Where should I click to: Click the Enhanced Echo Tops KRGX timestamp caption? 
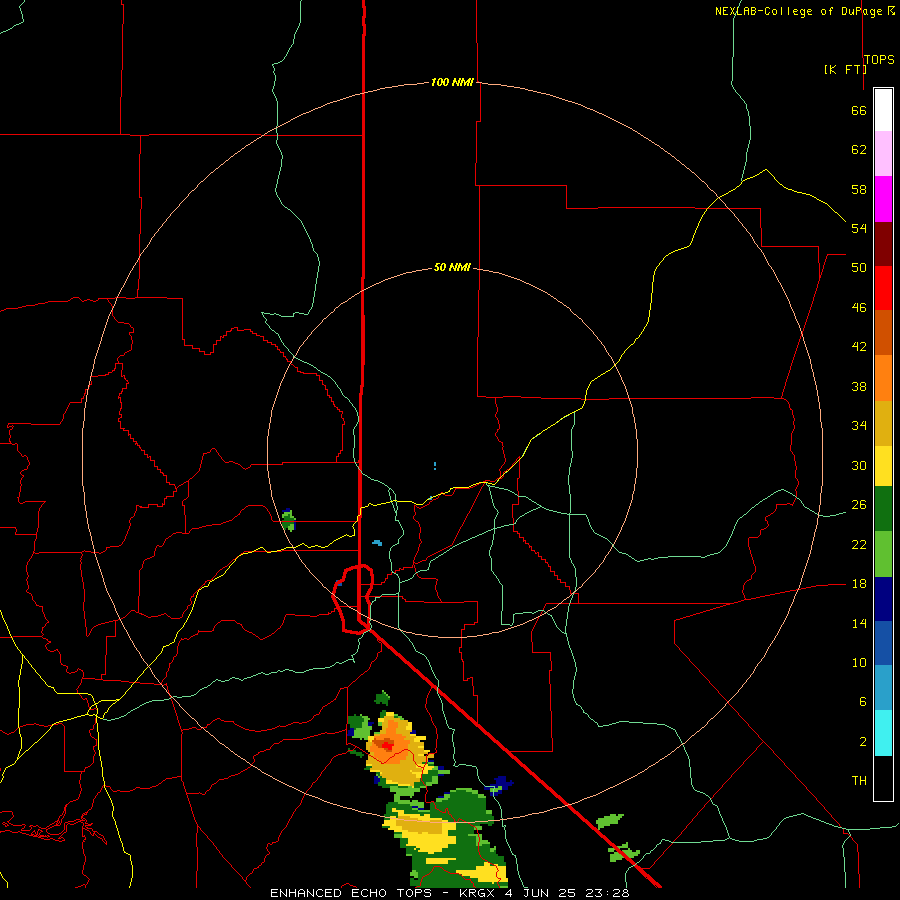[449, 893]
